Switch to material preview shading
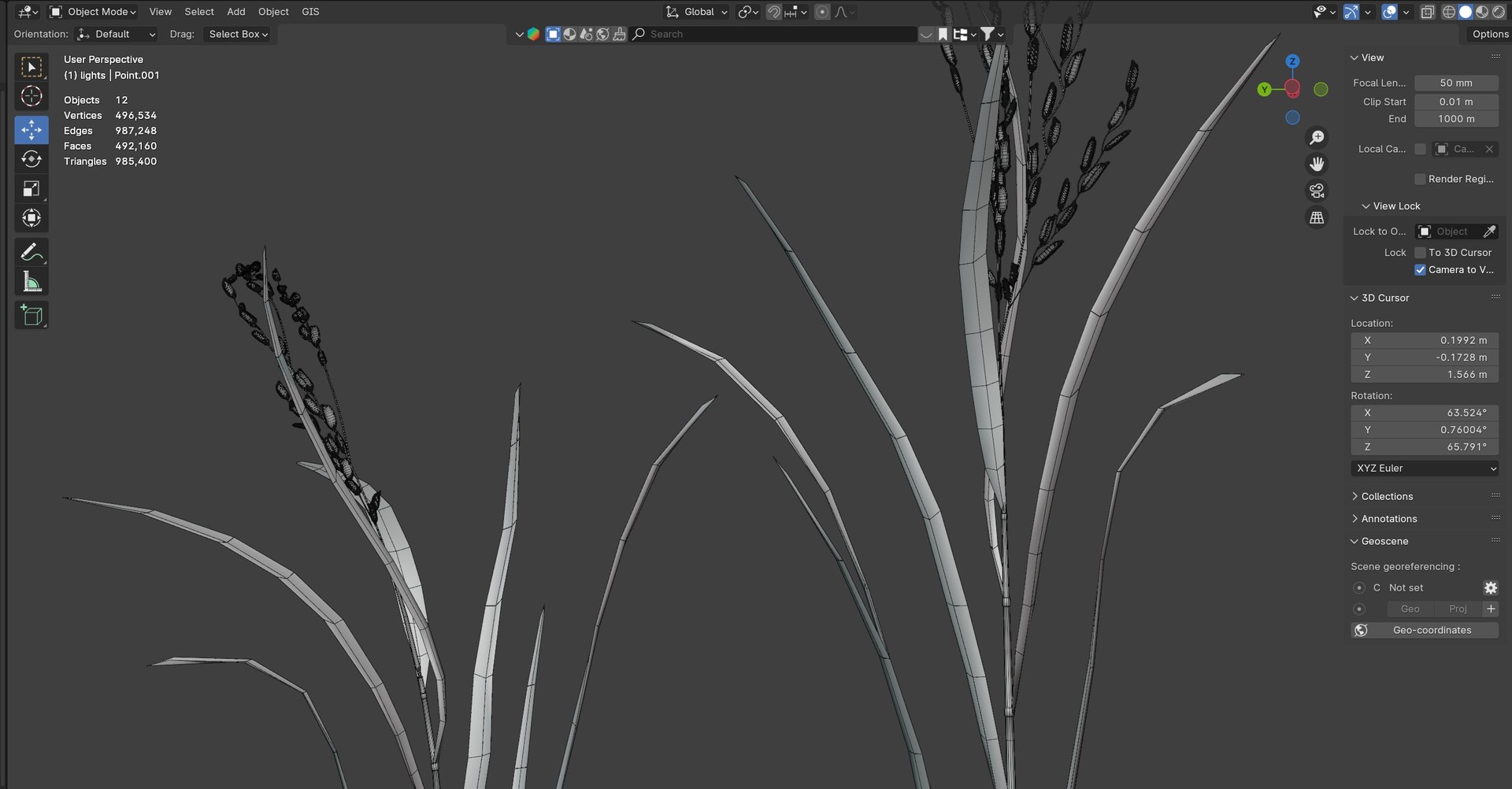The height and width of the screenshot is (789, 1512). 1482,12
